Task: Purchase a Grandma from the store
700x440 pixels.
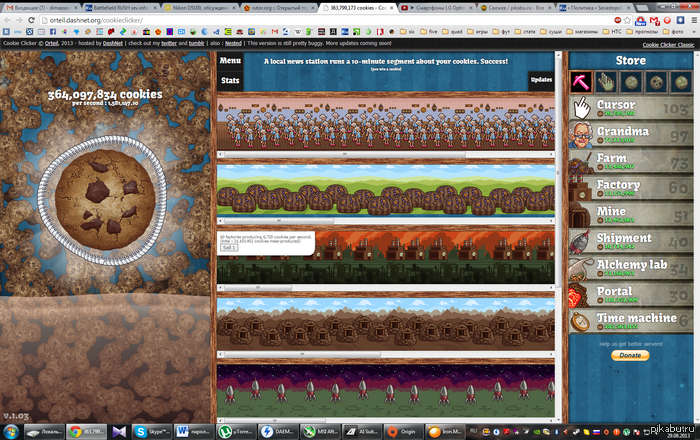Action: [x=631, y=135]
